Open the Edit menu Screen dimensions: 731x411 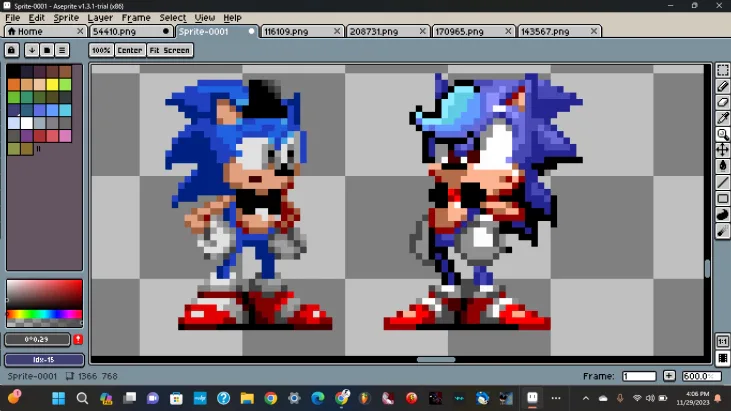(x=36, y=18)
